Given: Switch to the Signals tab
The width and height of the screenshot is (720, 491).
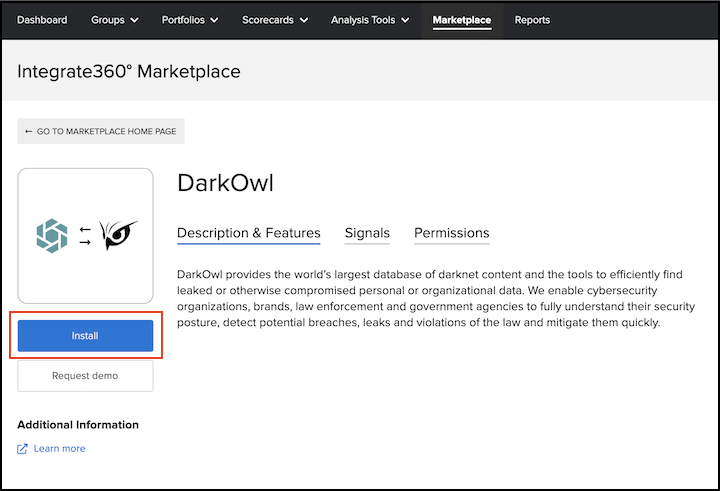Looking at the screenshot, I should tap(367, 233).
